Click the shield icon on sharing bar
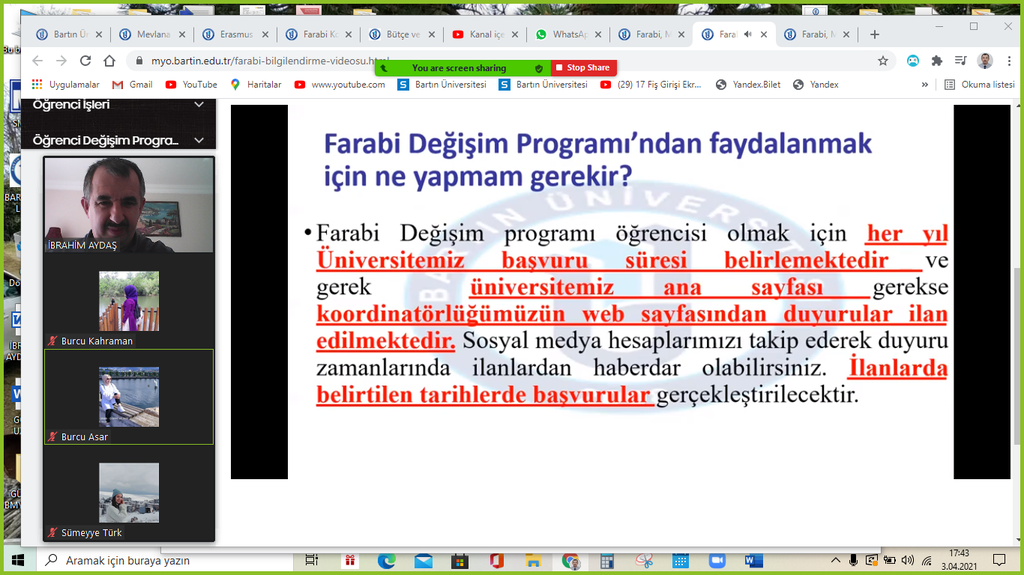Screen dimensions: 1024x575 539,68
